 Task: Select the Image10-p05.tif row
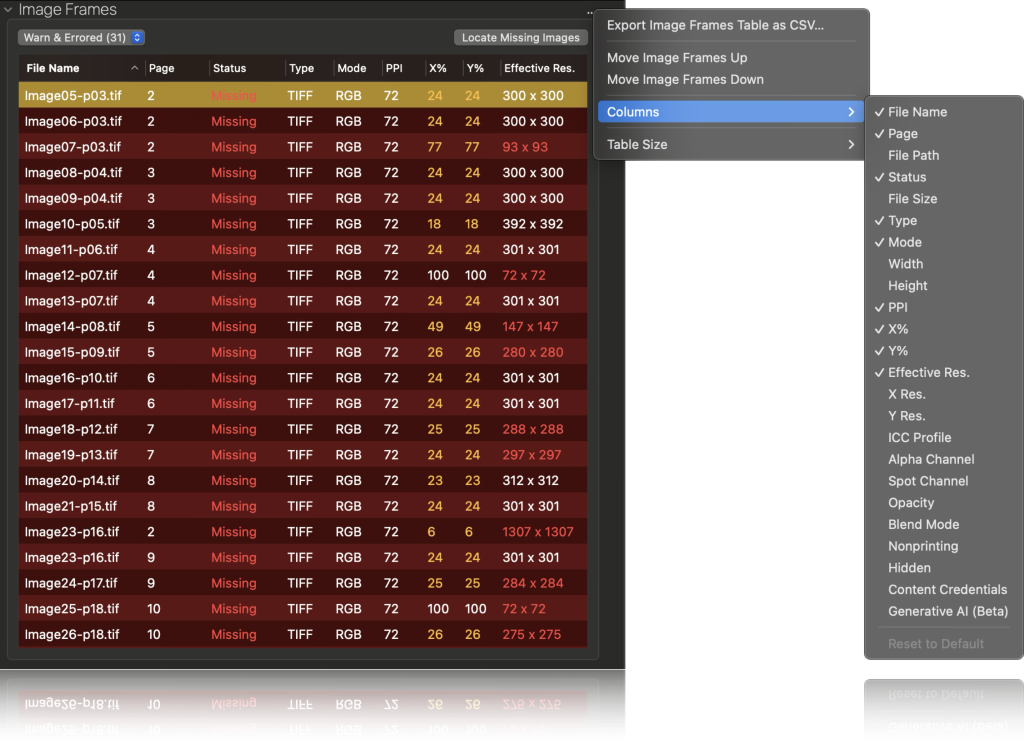pos(302,224)
